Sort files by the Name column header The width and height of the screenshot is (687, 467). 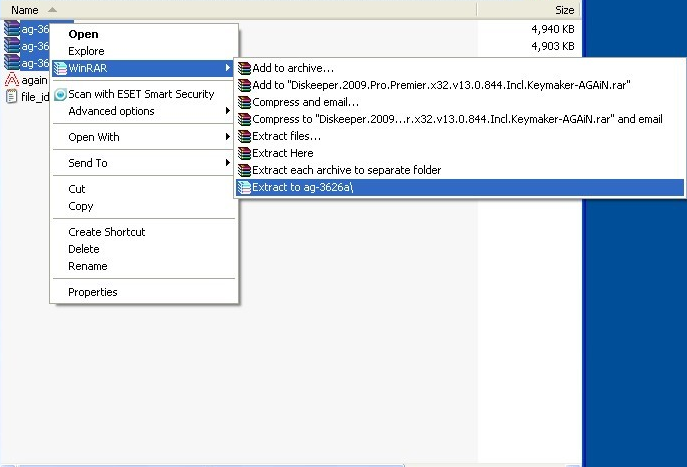pyautogui.click(x=238, y=10)
